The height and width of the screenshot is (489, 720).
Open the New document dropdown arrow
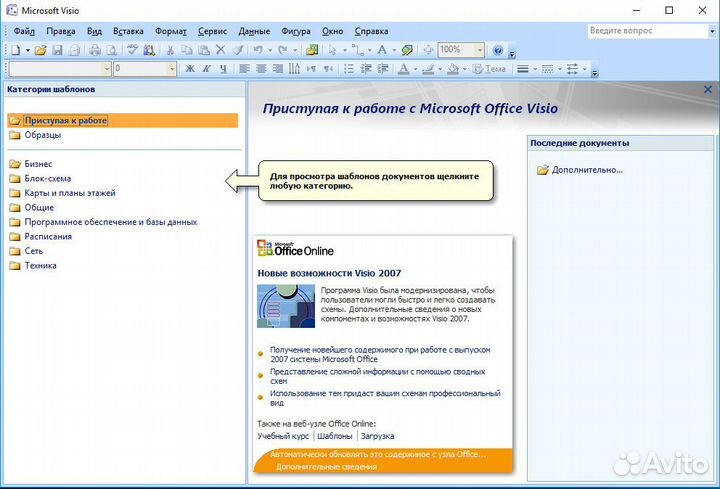point(27,50)
